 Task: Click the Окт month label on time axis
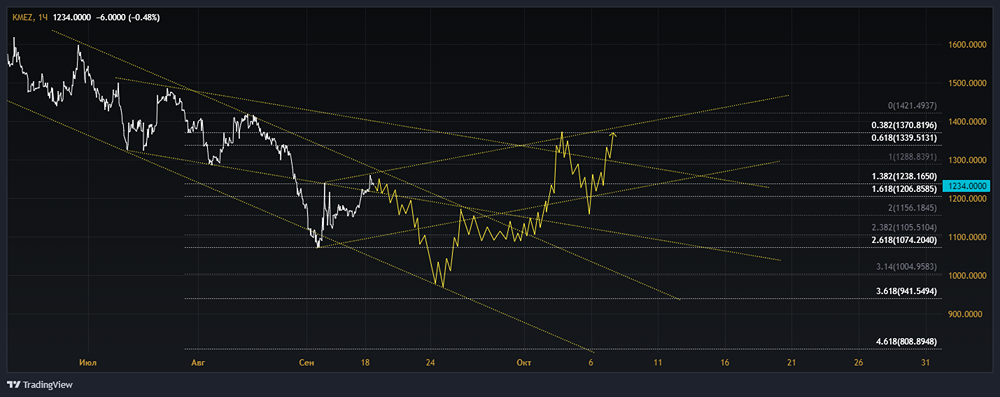[x=524, y=363]
